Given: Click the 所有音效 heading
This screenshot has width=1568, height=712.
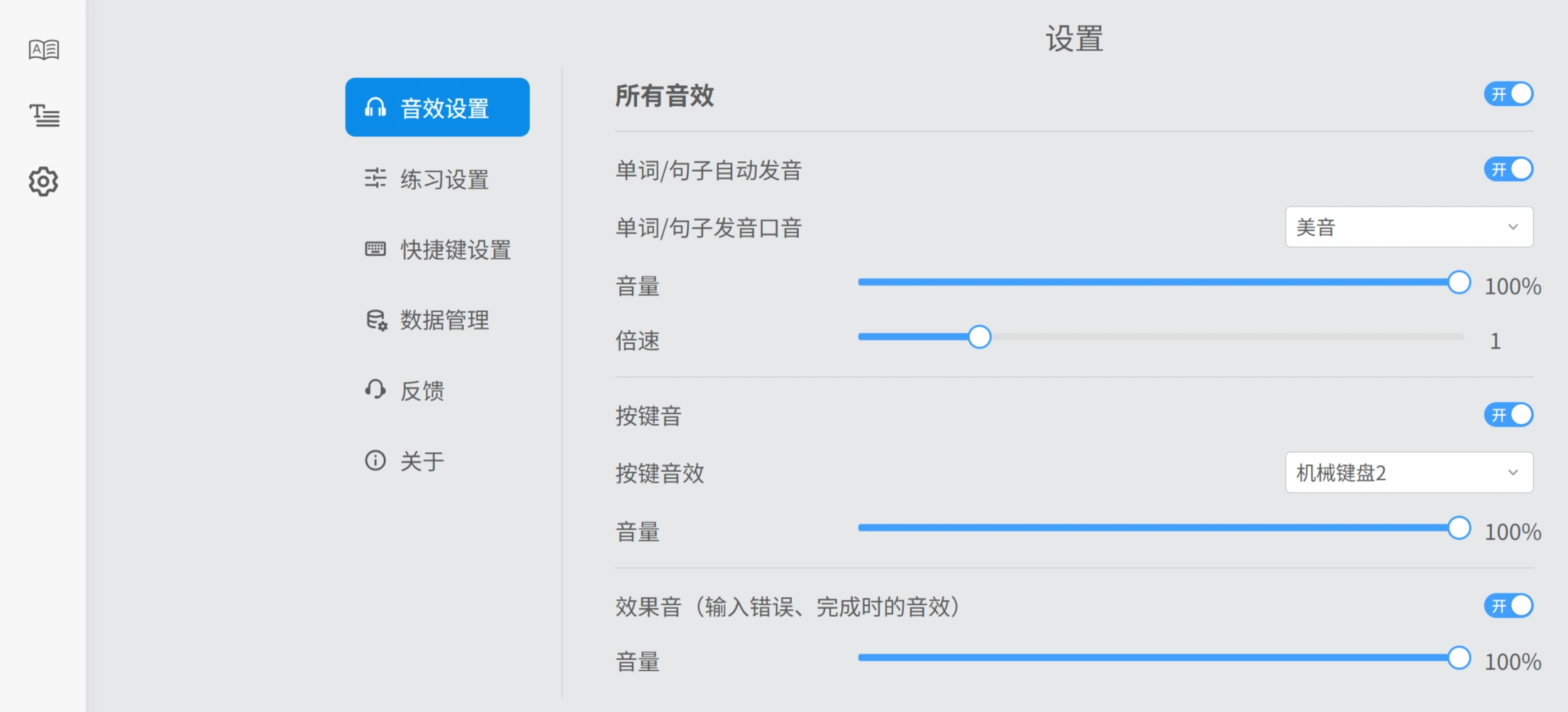Looking at the screenshot, I should pos(664,95).
